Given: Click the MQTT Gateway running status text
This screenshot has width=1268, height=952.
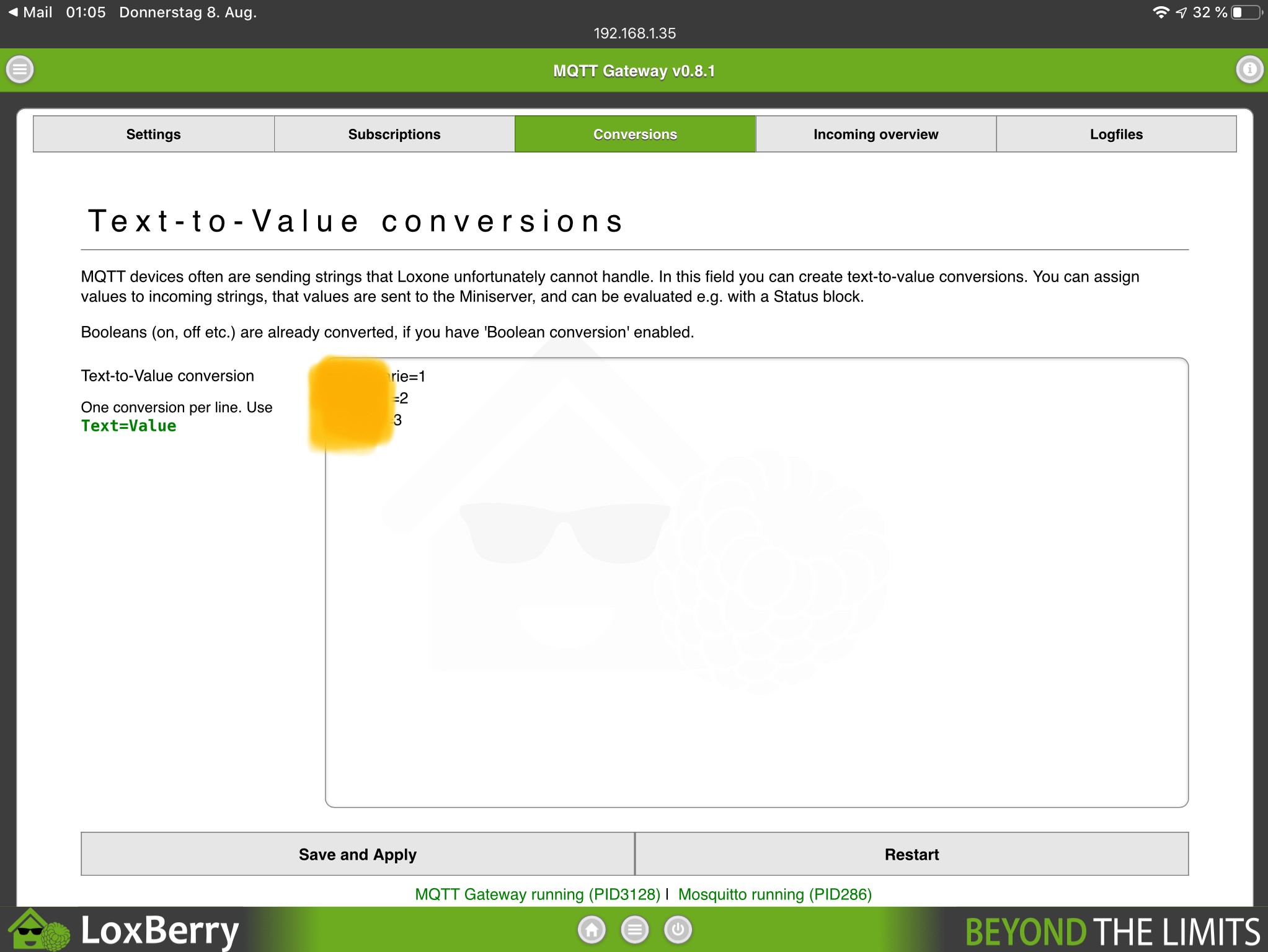Looking at the screenshot, I should [537, 894].
